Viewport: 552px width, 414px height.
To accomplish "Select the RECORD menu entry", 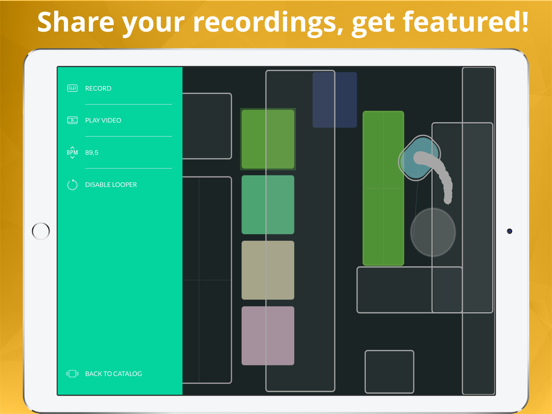I will coord(98,88).
